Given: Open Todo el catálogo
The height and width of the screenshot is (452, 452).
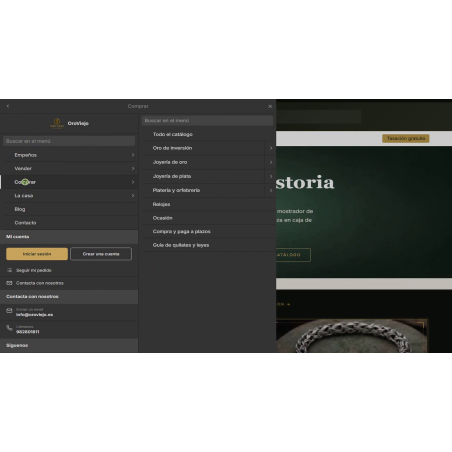Looking at the screenshot, I should (x=173, y=134).
